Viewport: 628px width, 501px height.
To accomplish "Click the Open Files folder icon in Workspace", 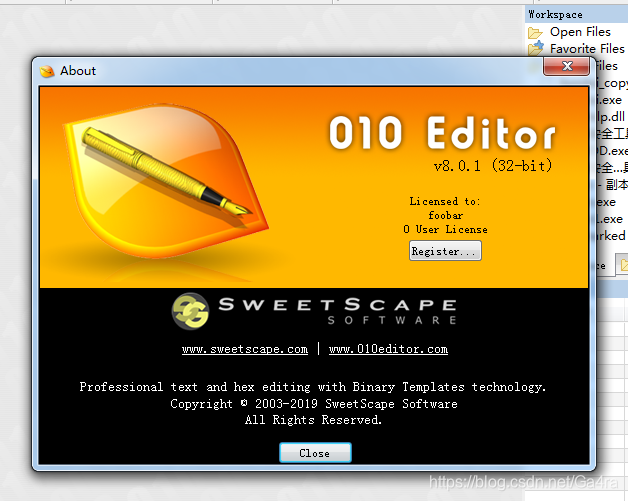I will pyautogui.click(x=535, y=32).
